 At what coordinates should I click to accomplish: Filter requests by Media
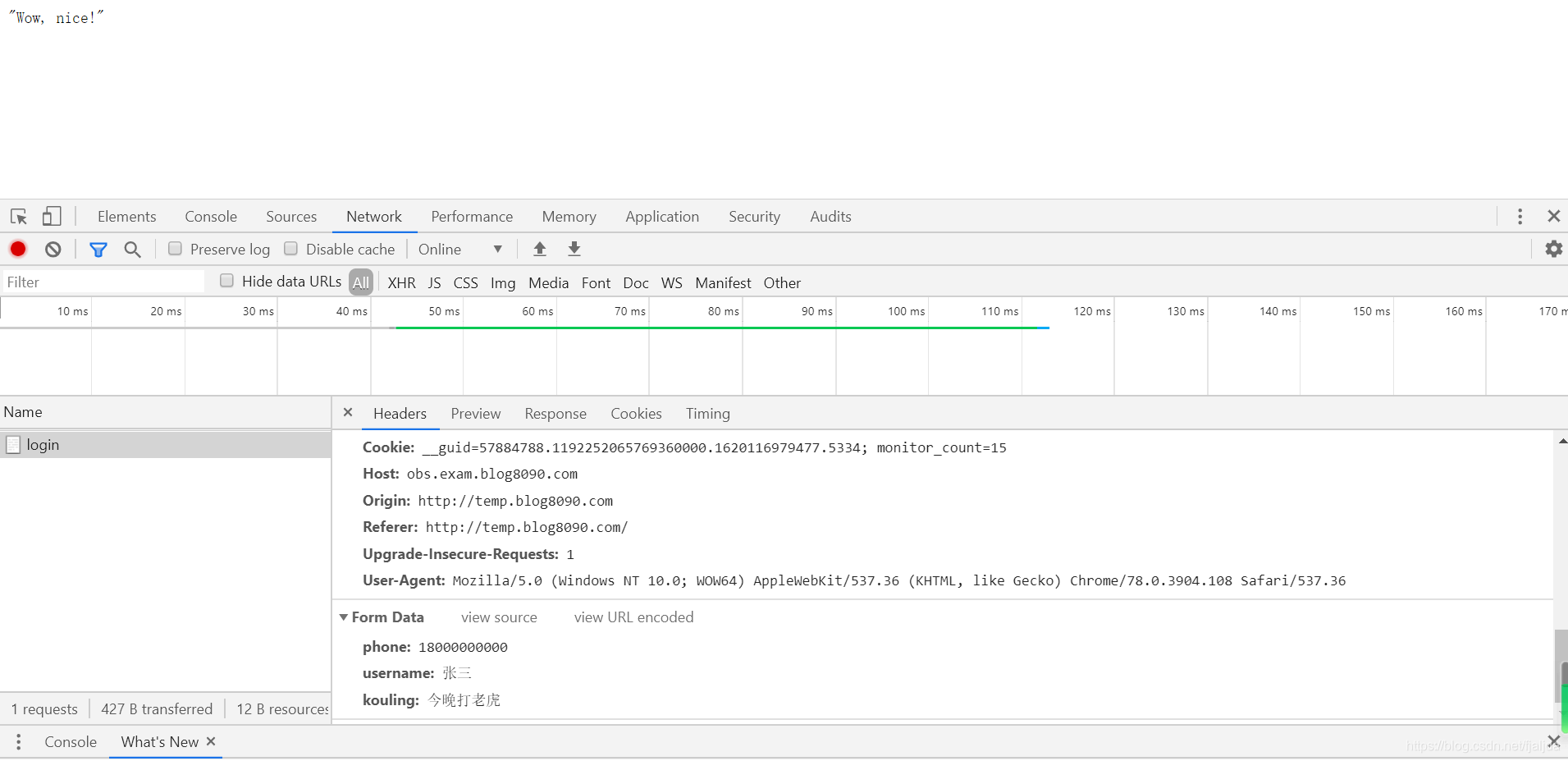pos(548,283)
